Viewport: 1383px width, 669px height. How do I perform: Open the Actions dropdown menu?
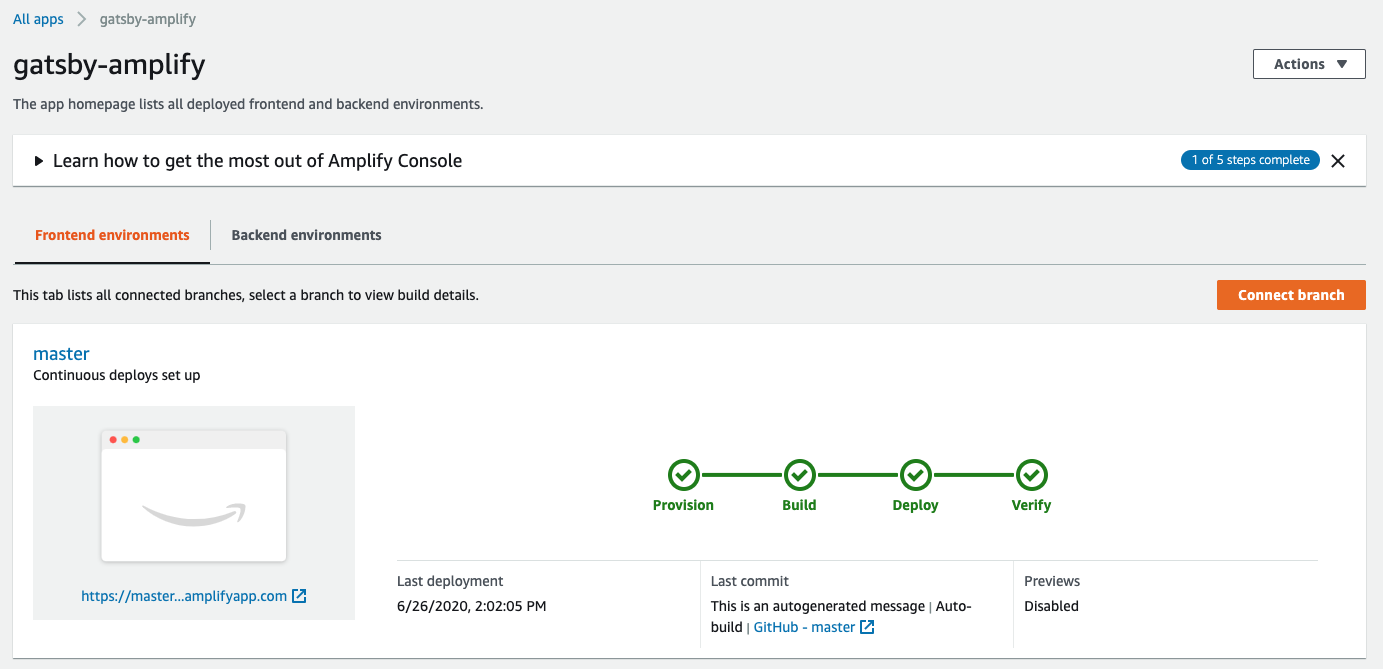[1309, 64]
